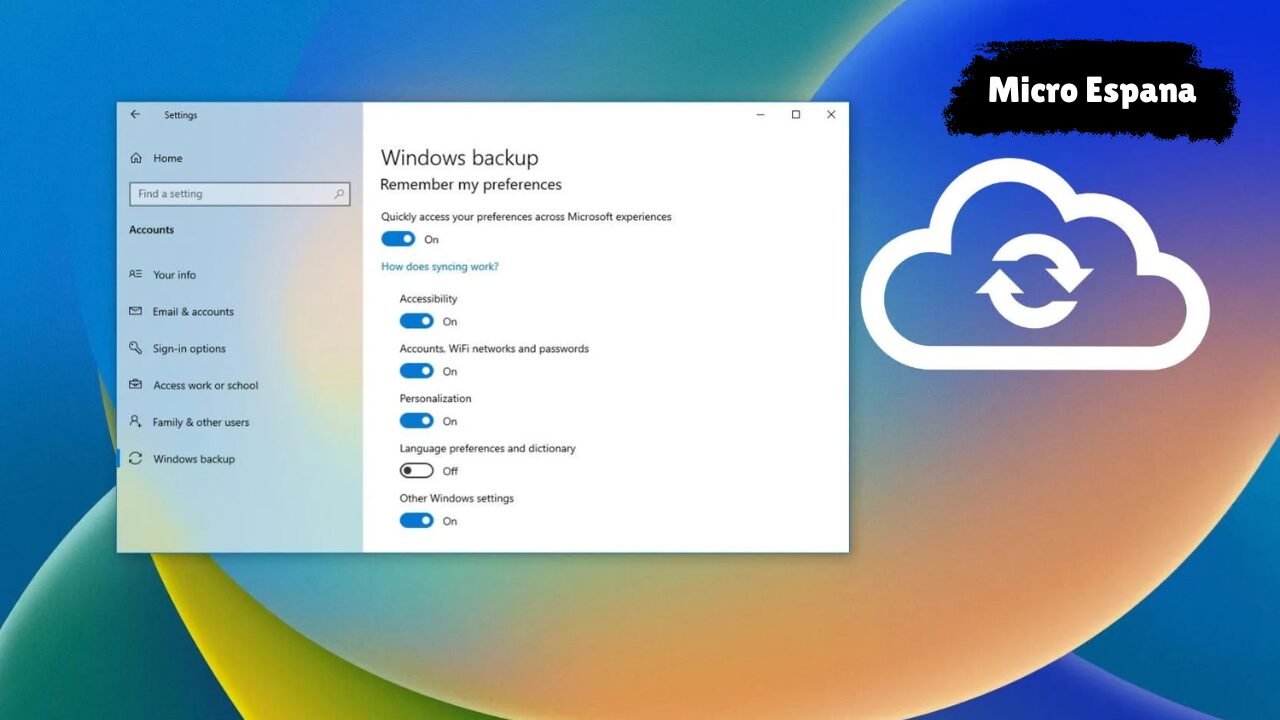1280x720 pixels.
Task: Click the Email & accounts envelope icon
Action: point(135,311)
